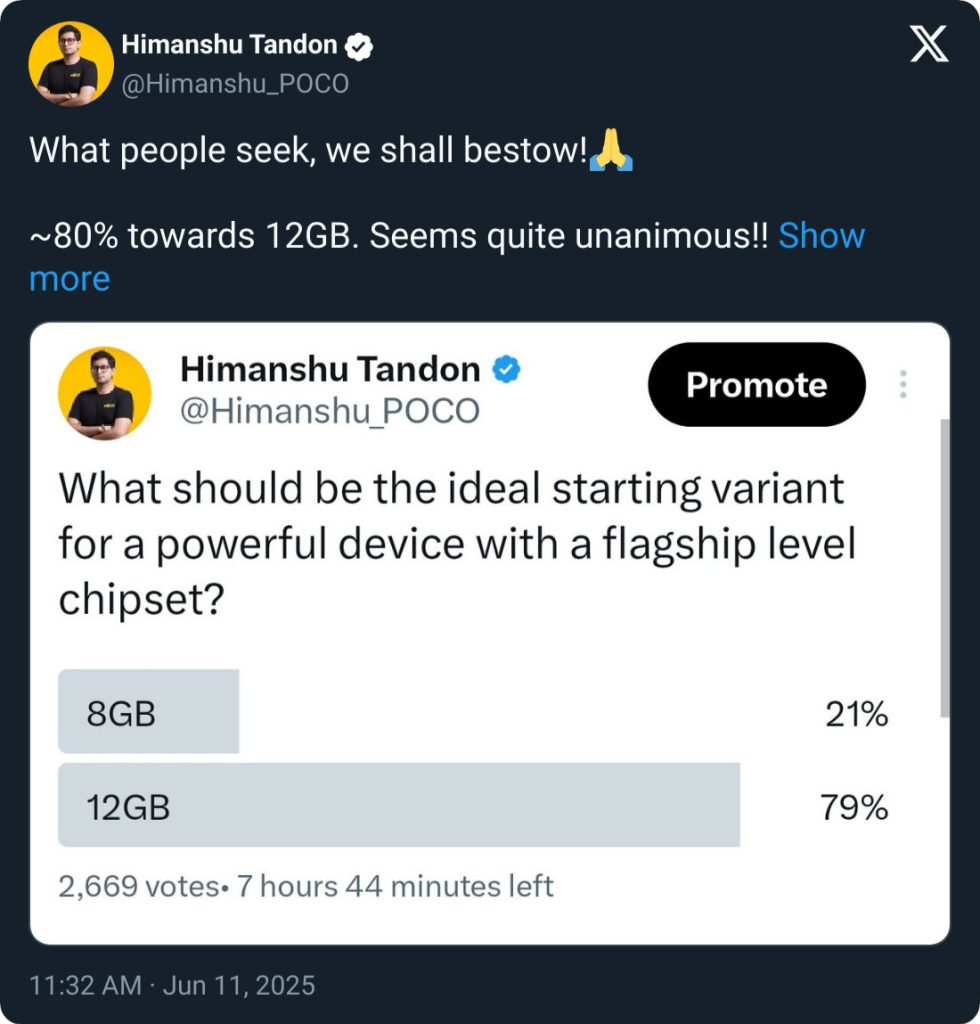The height and width of the screenshot is (1024, 980).
Task: Click the quoted post profile avatar
Action: pyautogui.click(x=104, y=394)
